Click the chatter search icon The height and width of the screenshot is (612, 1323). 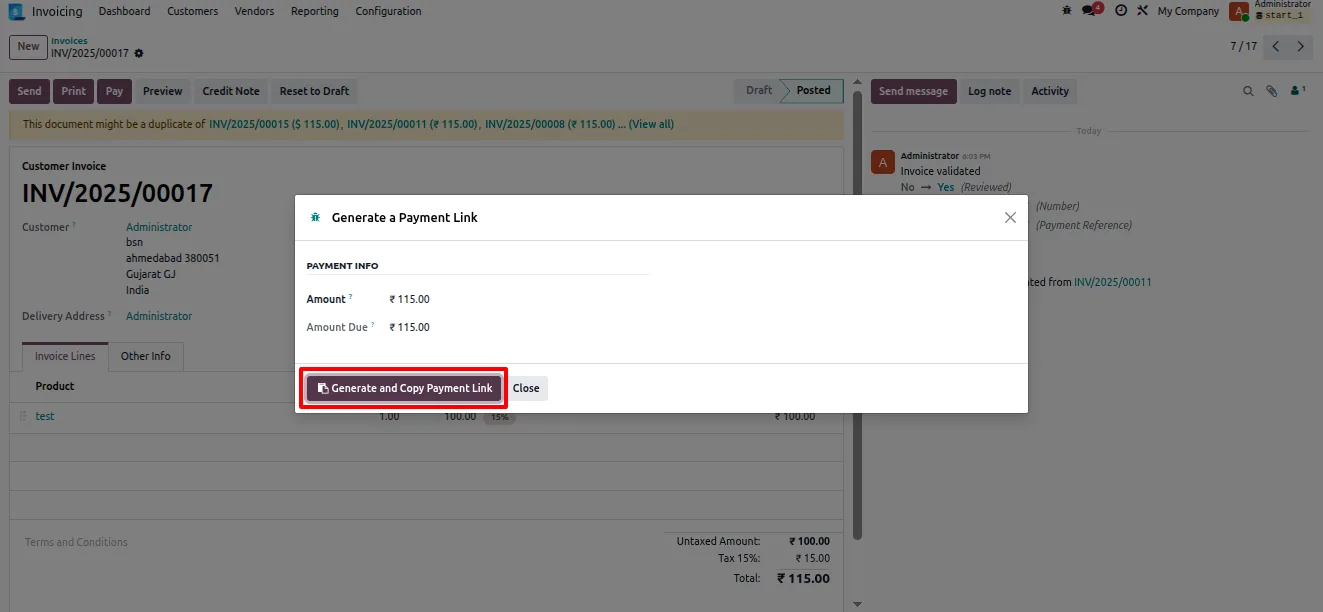(1248, 91)
